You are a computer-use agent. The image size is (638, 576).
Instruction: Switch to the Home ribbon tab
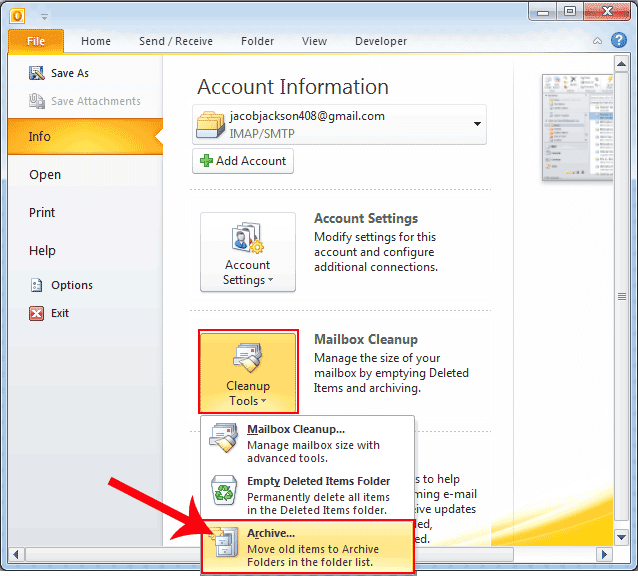[96, 41]
